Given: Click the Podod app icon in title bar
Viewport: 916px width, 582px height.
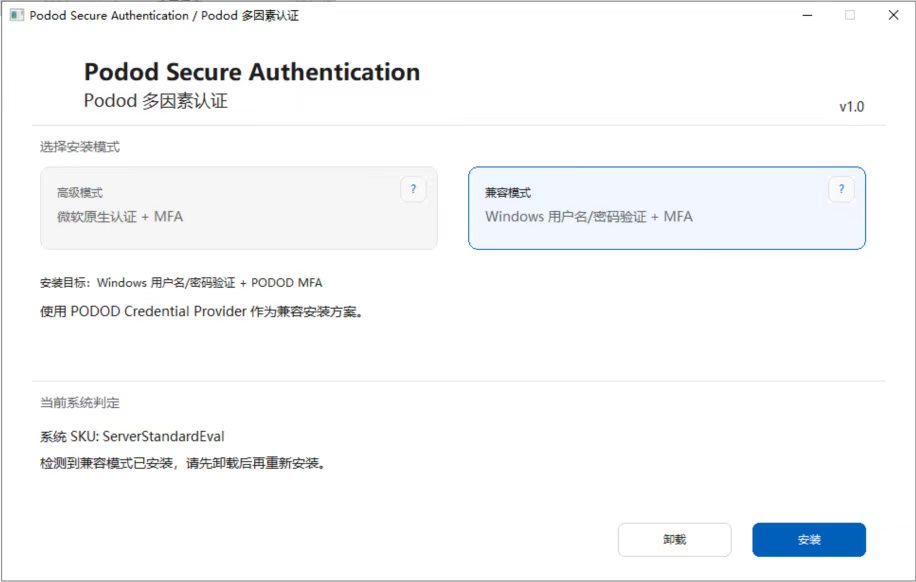Looking at the screenshot, I should [16, 15].
